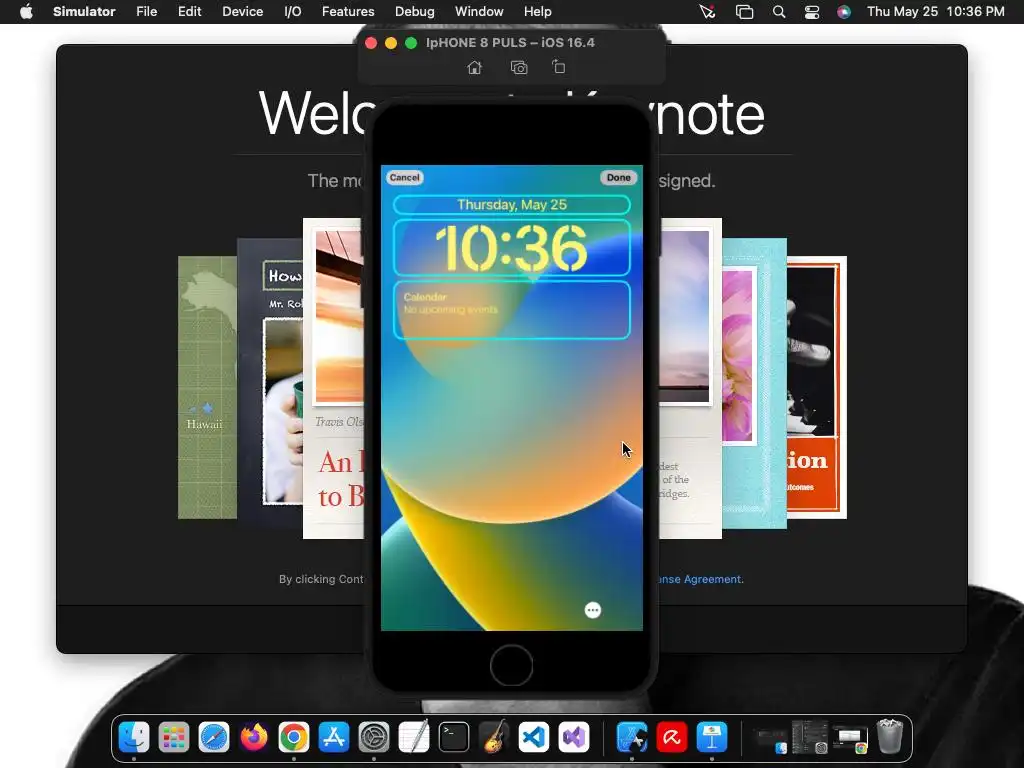Click the Simulator home button icon
The height and width of the screenshot is (768, 1024).
[x=475, y=67]
